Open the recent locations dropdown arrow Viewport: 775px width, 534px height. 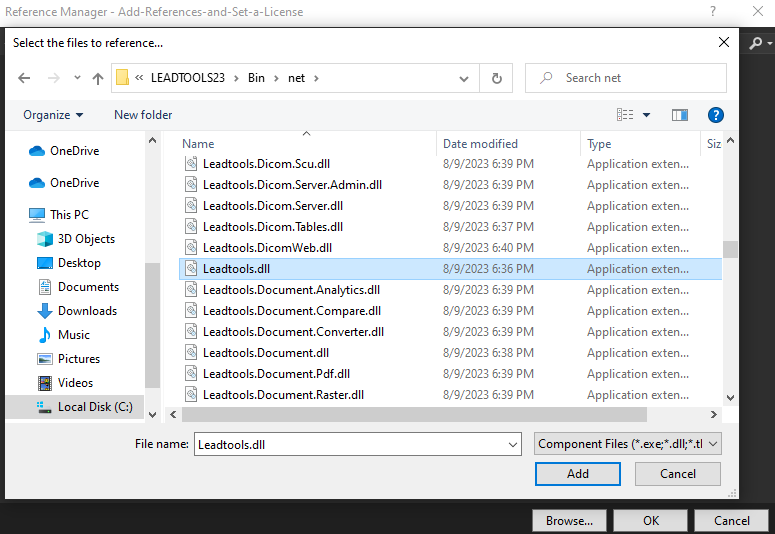click(77, 78)
